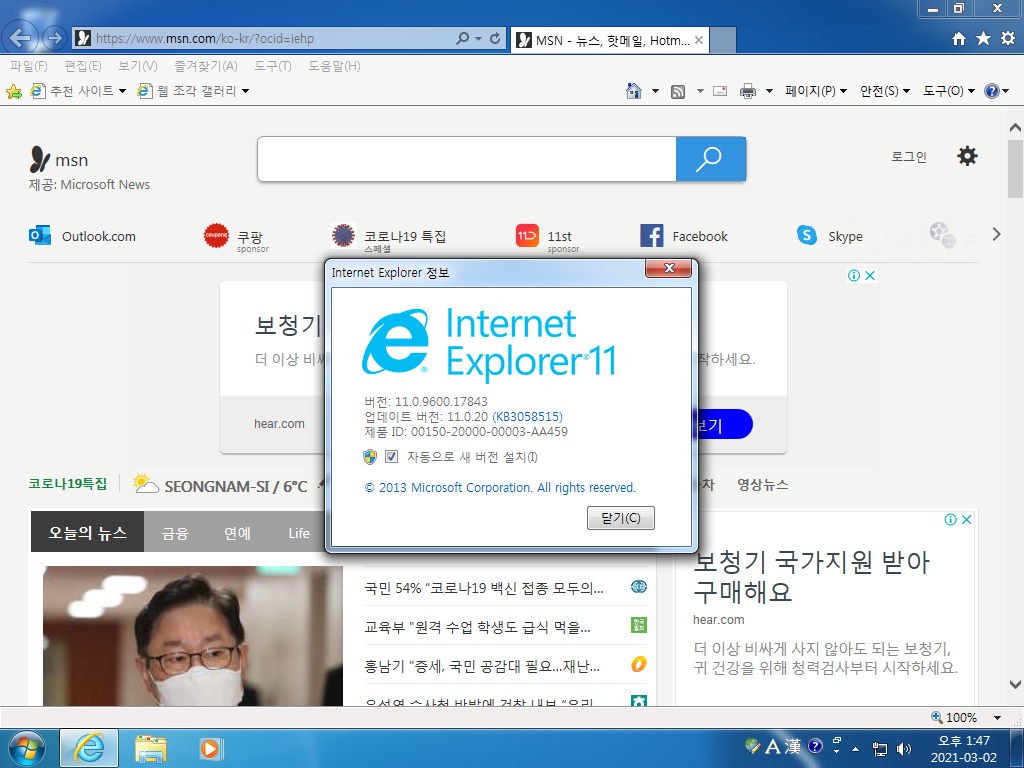Viewport: 1024px width, 768px height.
Task: Open 페이지(P) dropdown menu
Action: [816, 91]
